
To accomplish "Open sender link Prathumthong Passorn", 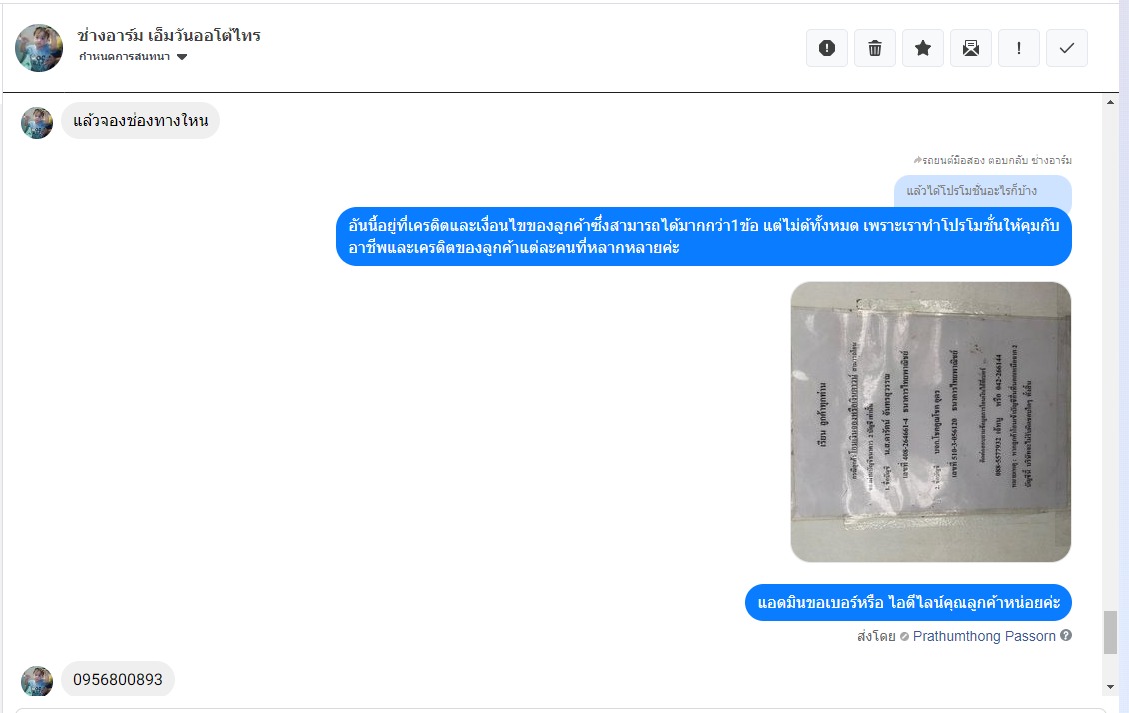I will tap(984, 636).
